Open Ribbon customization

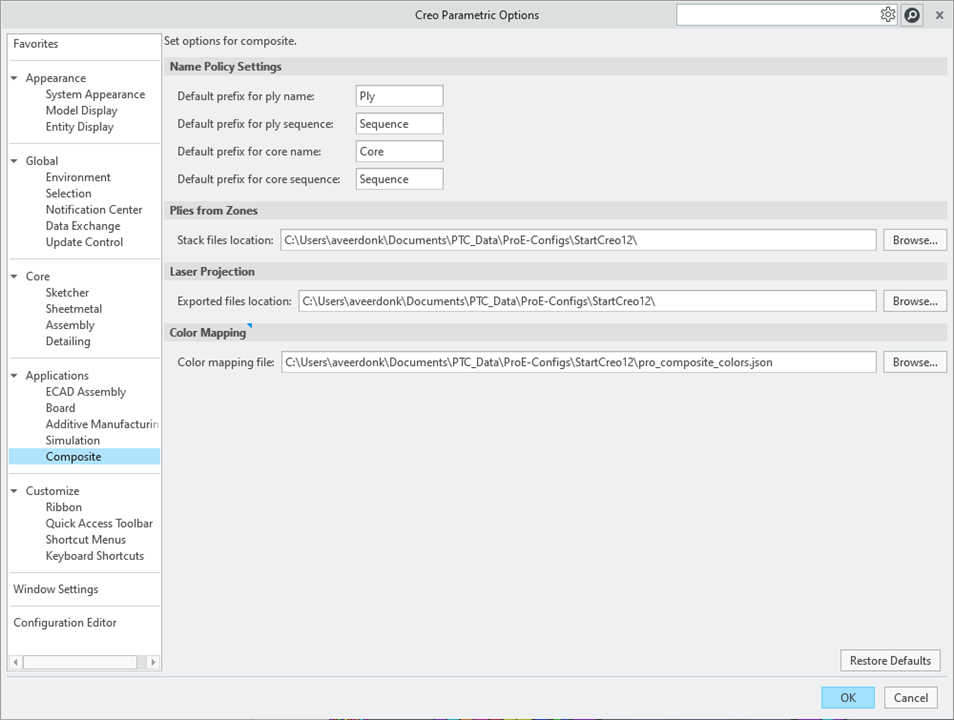tap(63, 507)
